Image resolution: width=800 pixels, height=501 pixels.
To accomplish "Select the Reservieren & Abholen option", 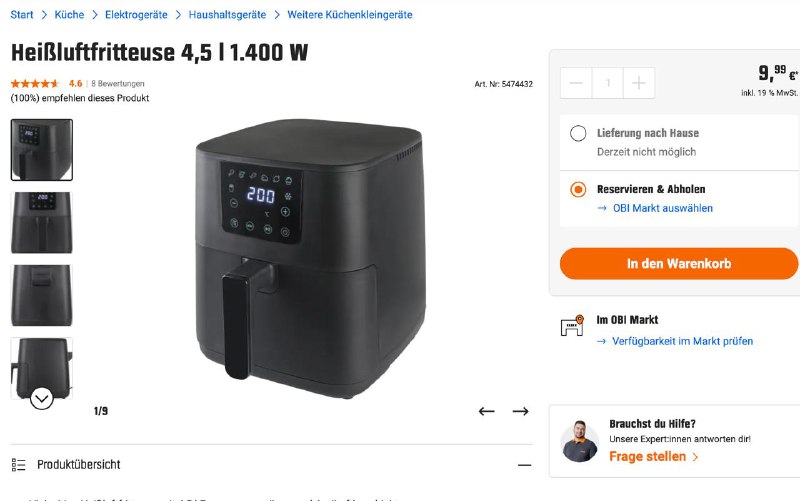I will click(578, 189).
